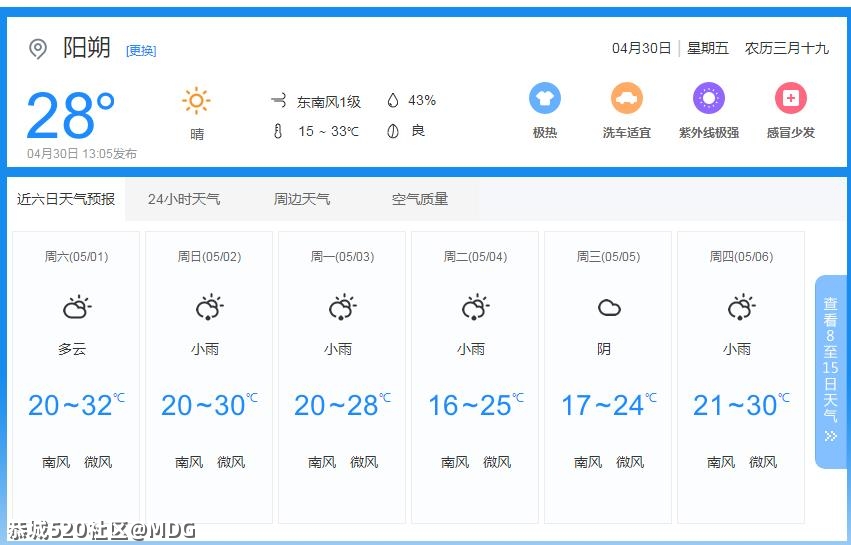Viewport: 851px width, 545px height.
Task: Open the 周边天气 tab
Action: (x=302, y=199)
